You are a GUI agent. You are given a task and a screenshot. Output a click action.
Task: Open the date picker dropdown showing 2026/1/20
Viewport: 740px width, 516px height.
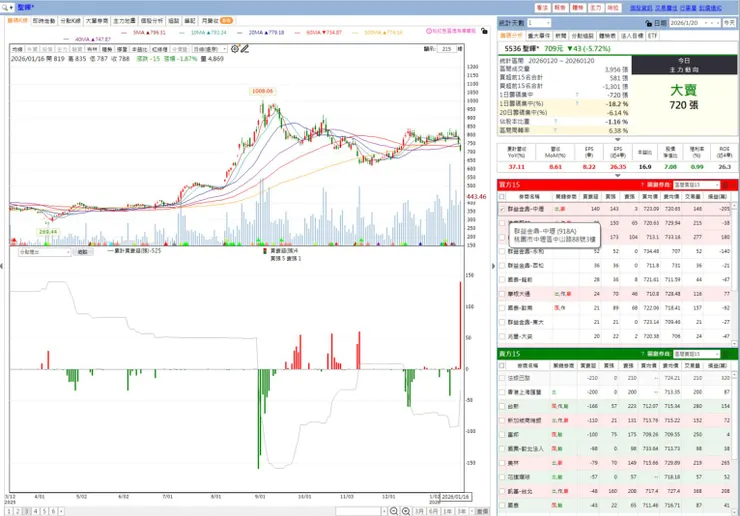[695, 23]
